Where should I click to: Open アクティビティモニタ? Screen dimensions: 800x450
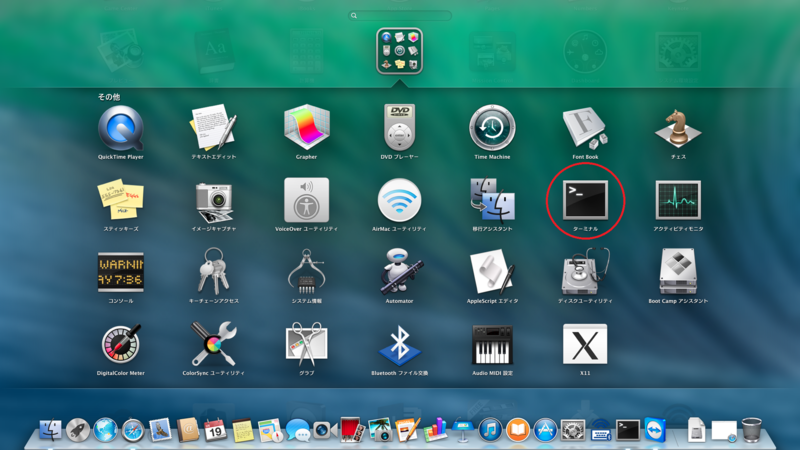[x=678, y=200]
